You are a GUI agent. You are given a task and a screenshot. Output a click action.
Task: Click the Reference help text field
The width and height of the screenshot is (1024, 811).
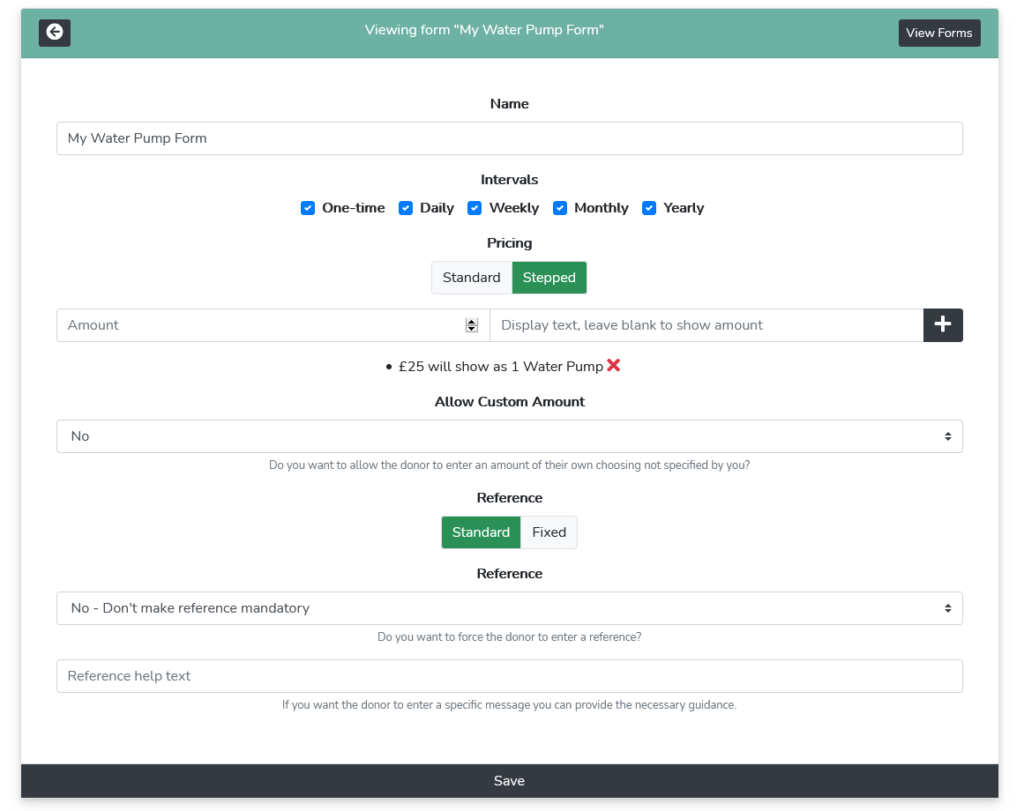pos(509,676)
